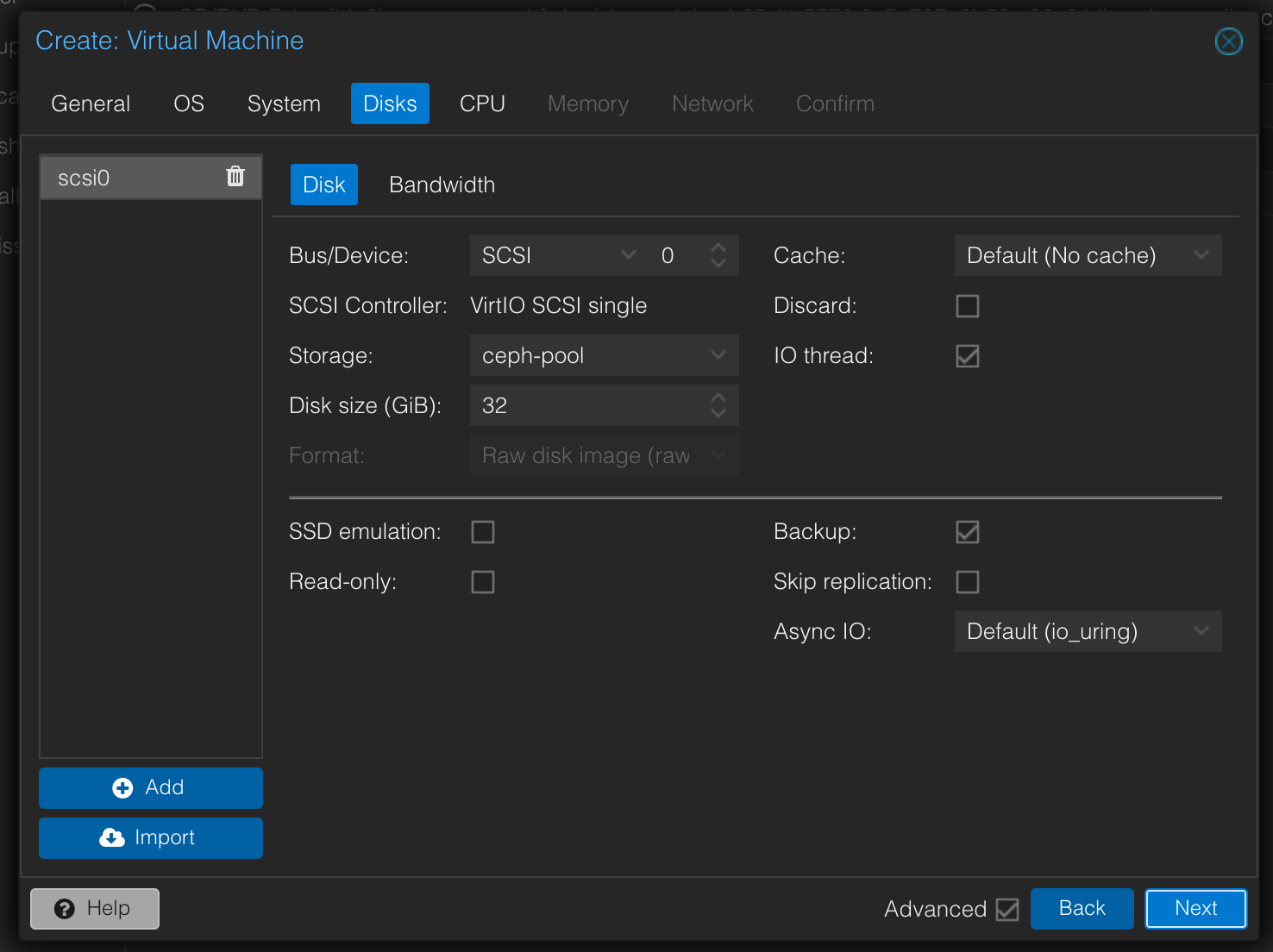Switch to the Bandwidth tab

tap(442, 184)
